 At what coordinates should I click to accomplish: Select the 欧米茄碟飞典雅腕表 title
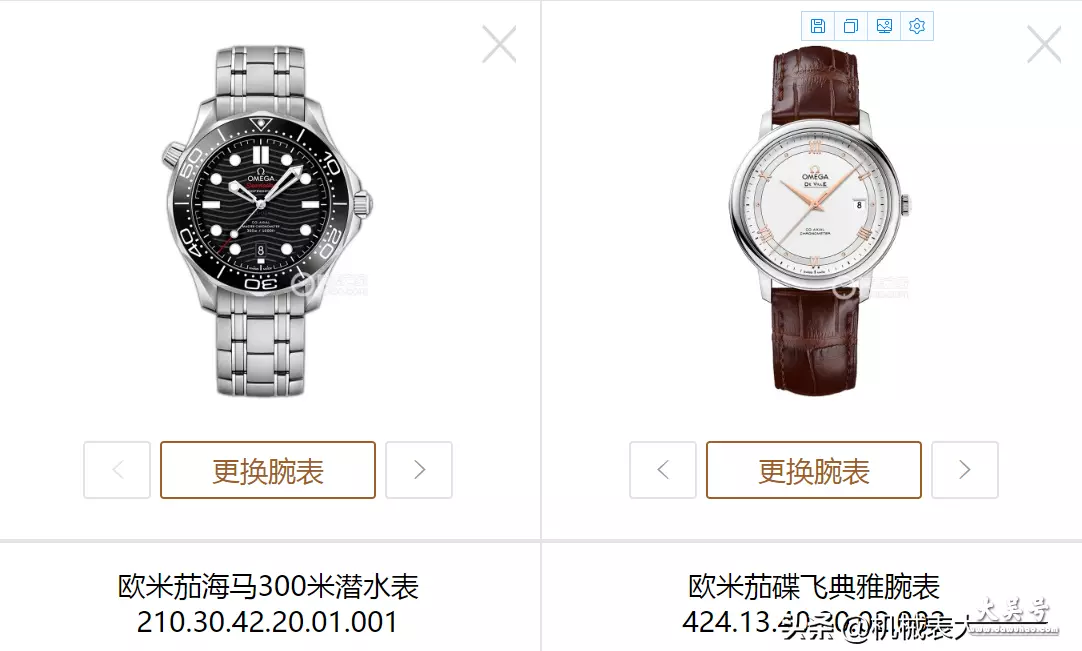click(x=814, y=587)
